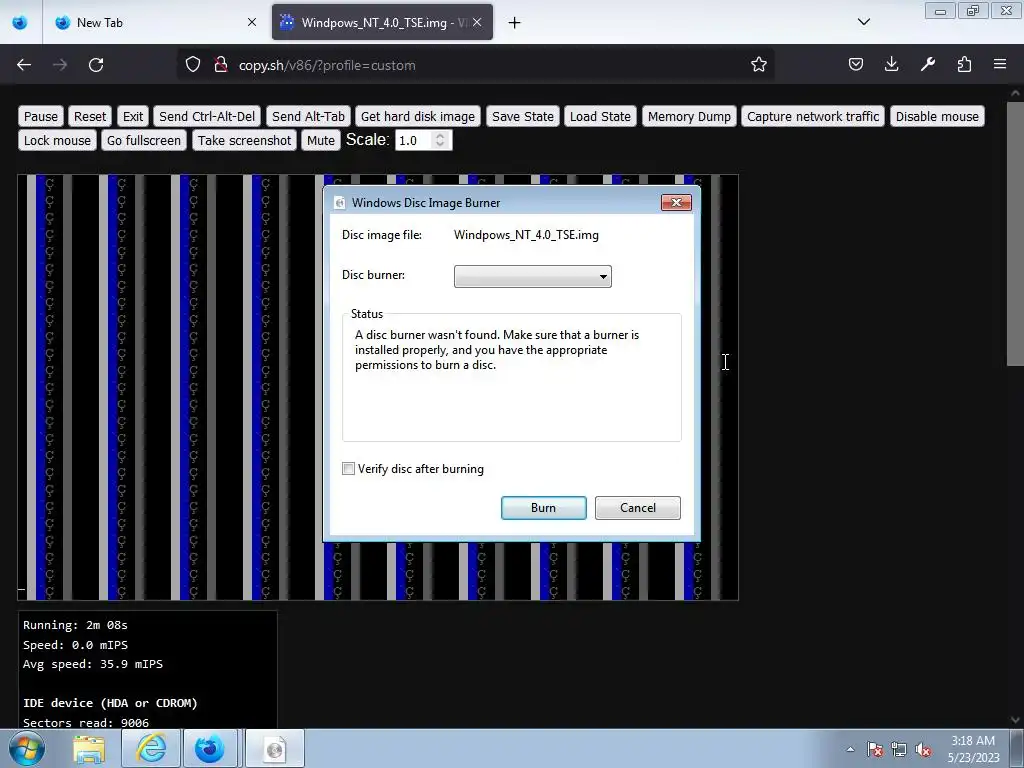Click the Sectors read: 9006 line
Screen dimensions: 1024x768
tap(86, 722)
